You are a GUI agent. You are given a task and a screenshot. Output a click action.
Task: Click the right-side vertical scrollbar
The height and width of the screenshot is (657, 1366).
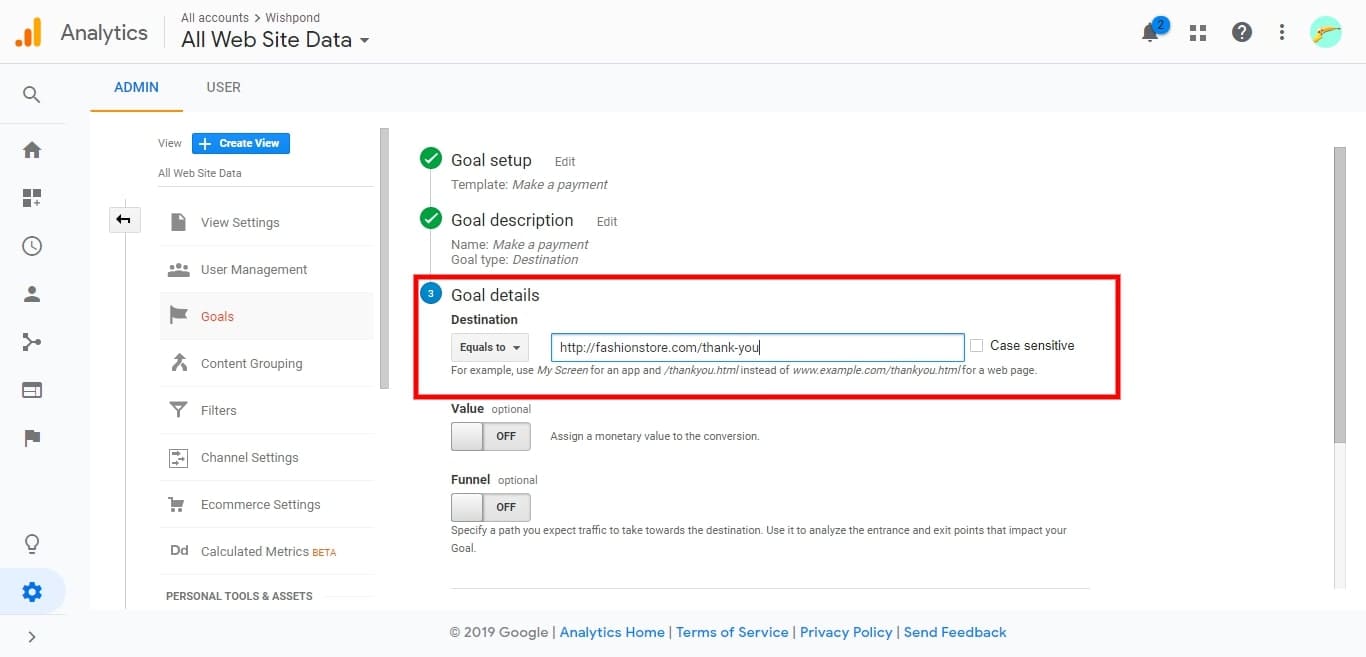(1340, 300)
